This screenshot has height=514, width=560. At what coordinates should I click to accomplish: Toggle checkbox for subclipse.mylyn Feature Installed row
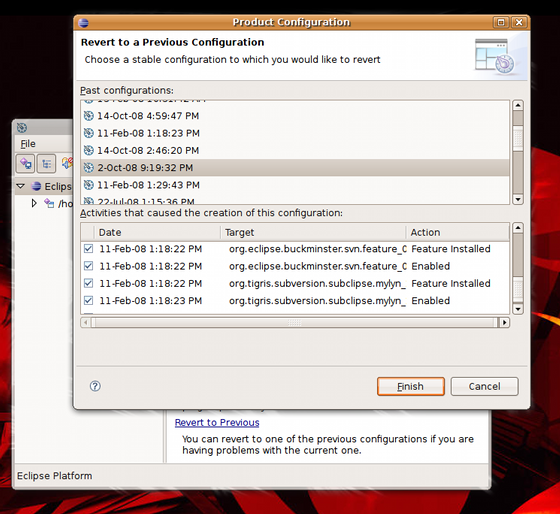(x=88, y=283)
